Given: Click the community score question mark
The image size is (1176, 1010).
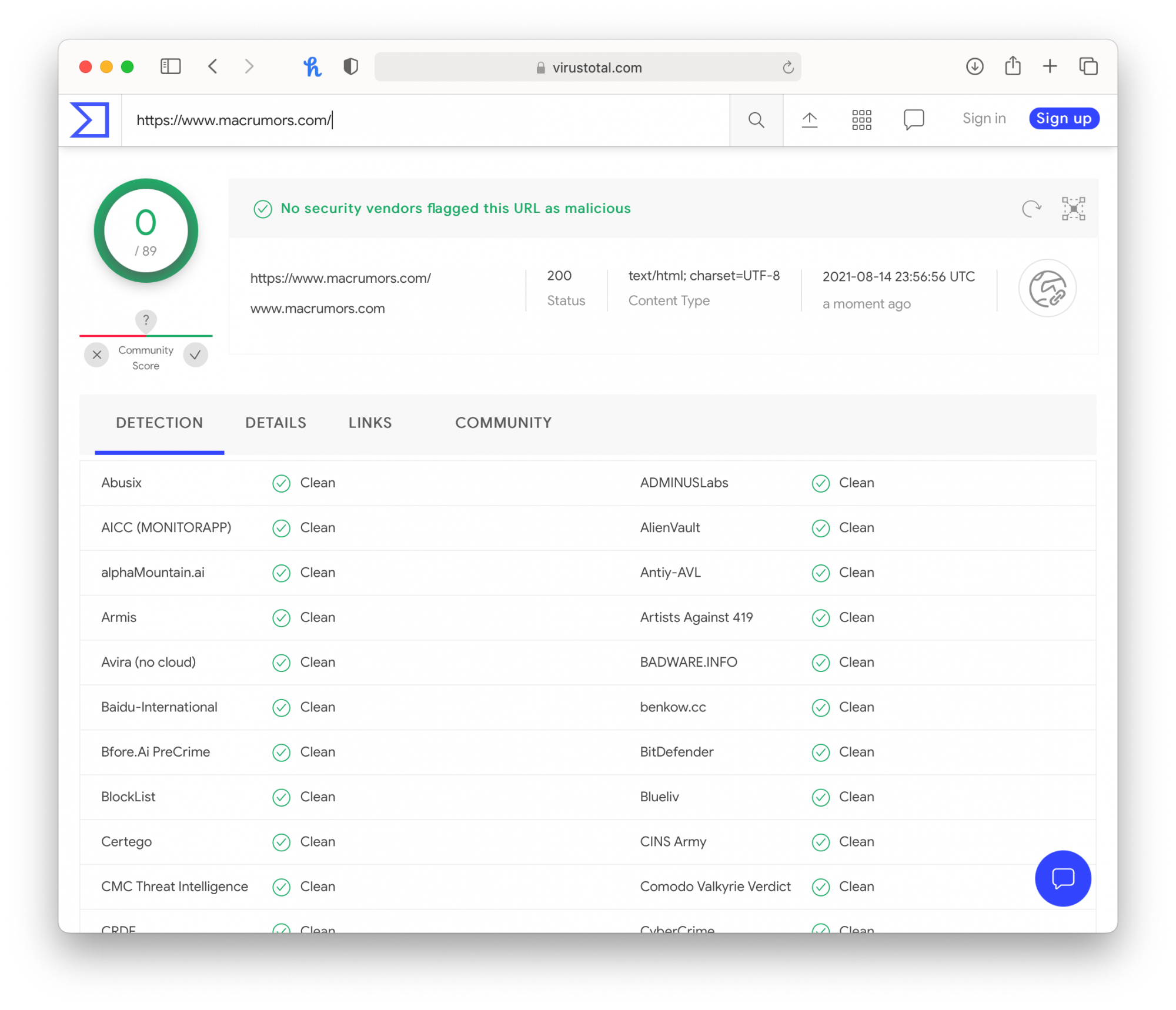Looking at the screenshot, I should (x=146, y=320).
